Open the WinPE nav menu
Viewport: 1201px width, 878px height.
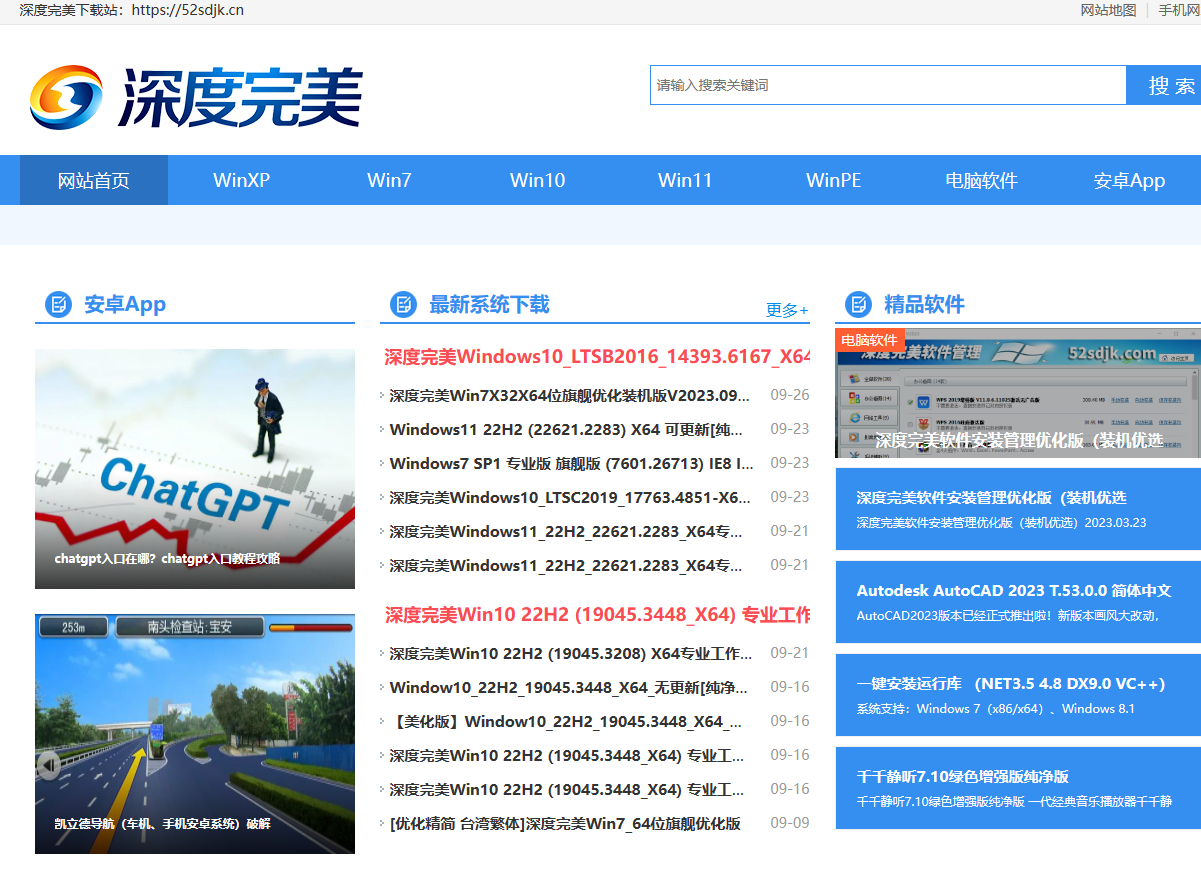[833, 180]
